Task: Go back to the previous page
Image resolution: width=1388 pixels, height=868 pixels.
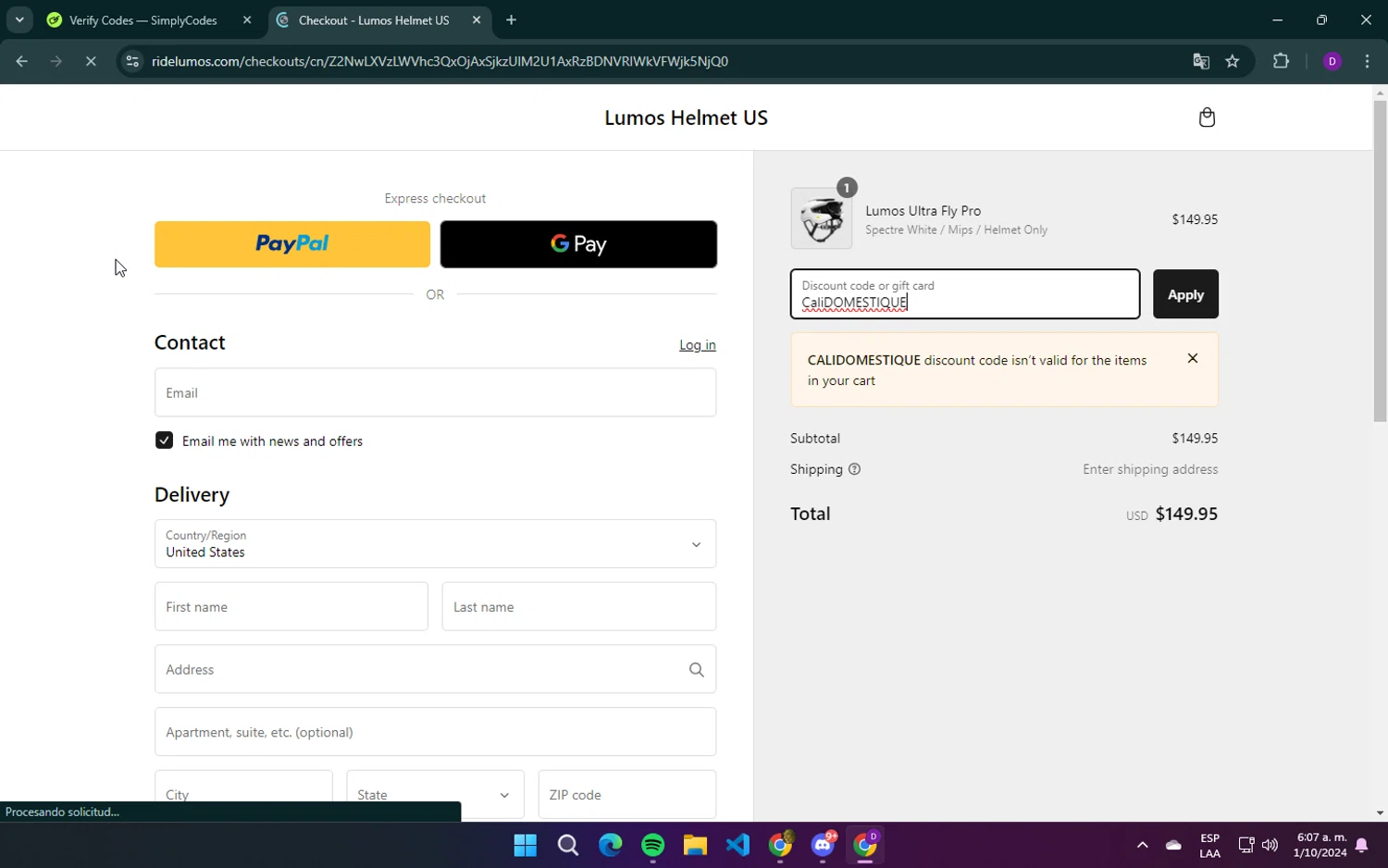Action: 22,61
